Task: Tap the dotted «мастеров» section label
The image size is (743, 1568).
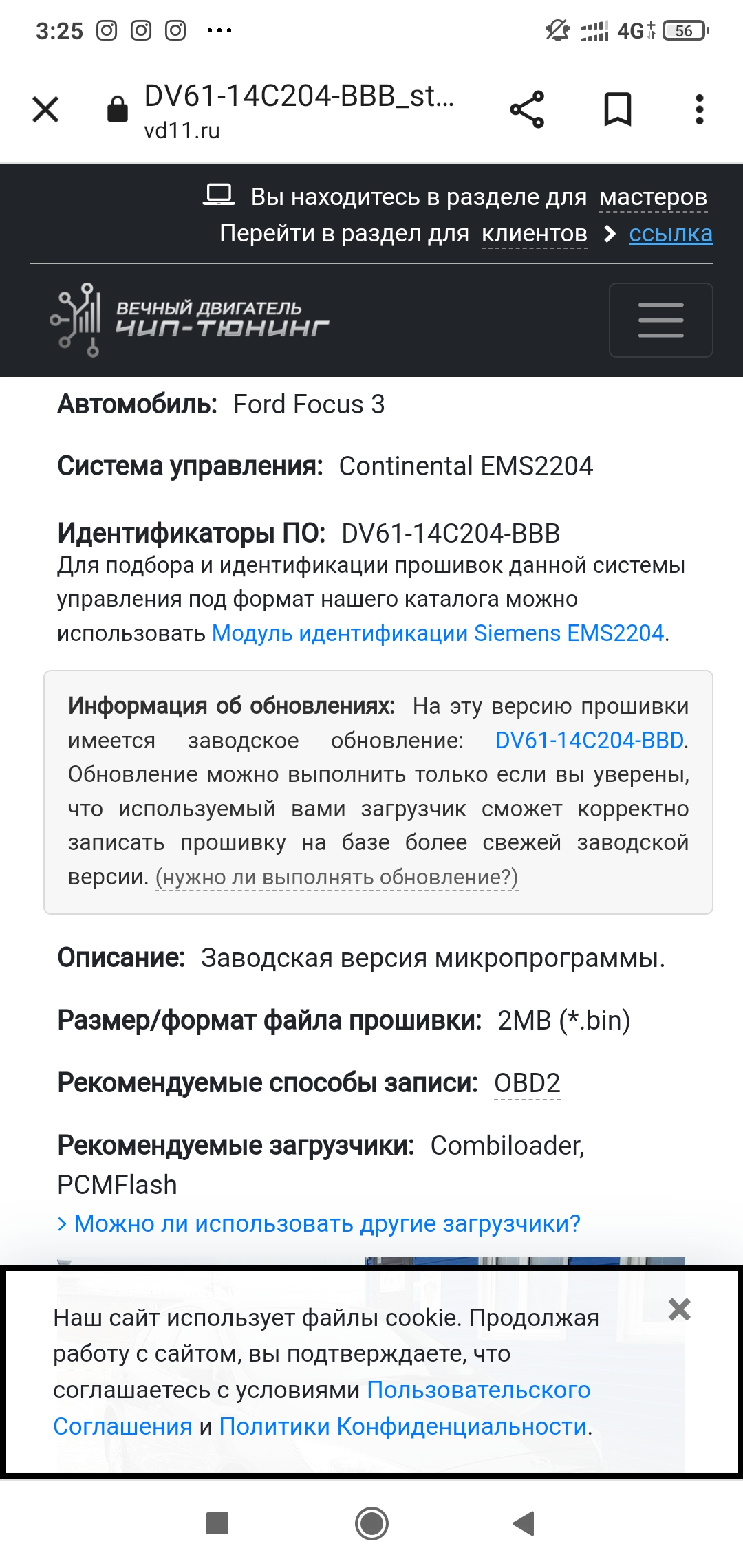Action: coord(653,197)
